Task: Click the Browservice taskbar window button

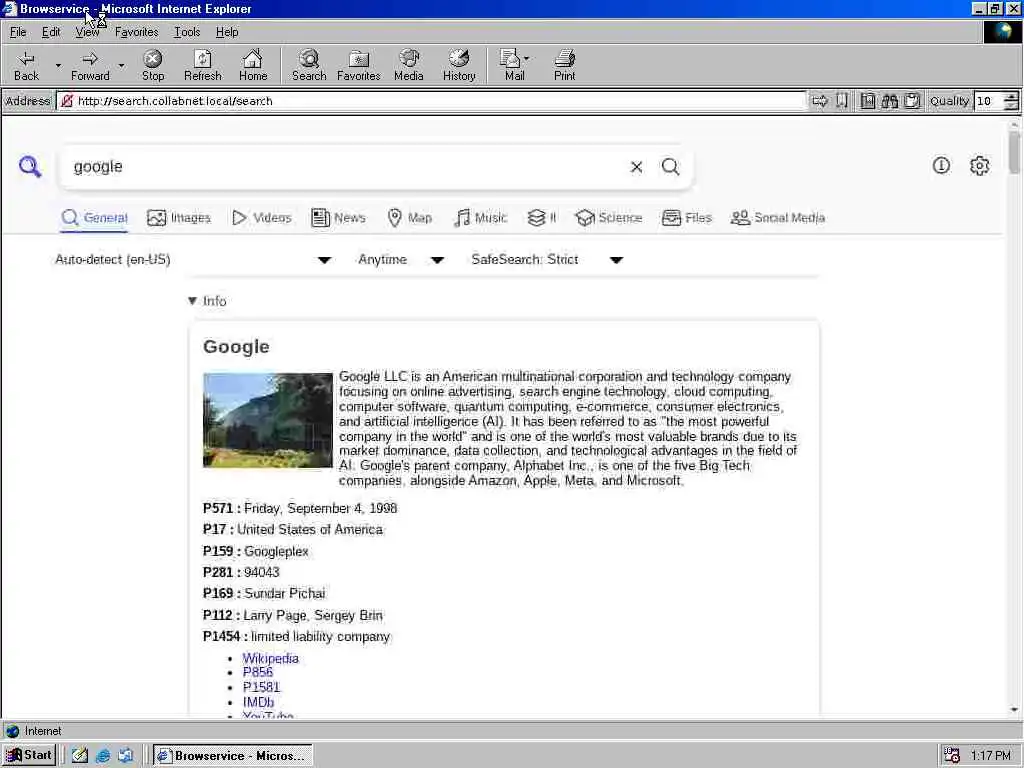Action: click(233, 756)
